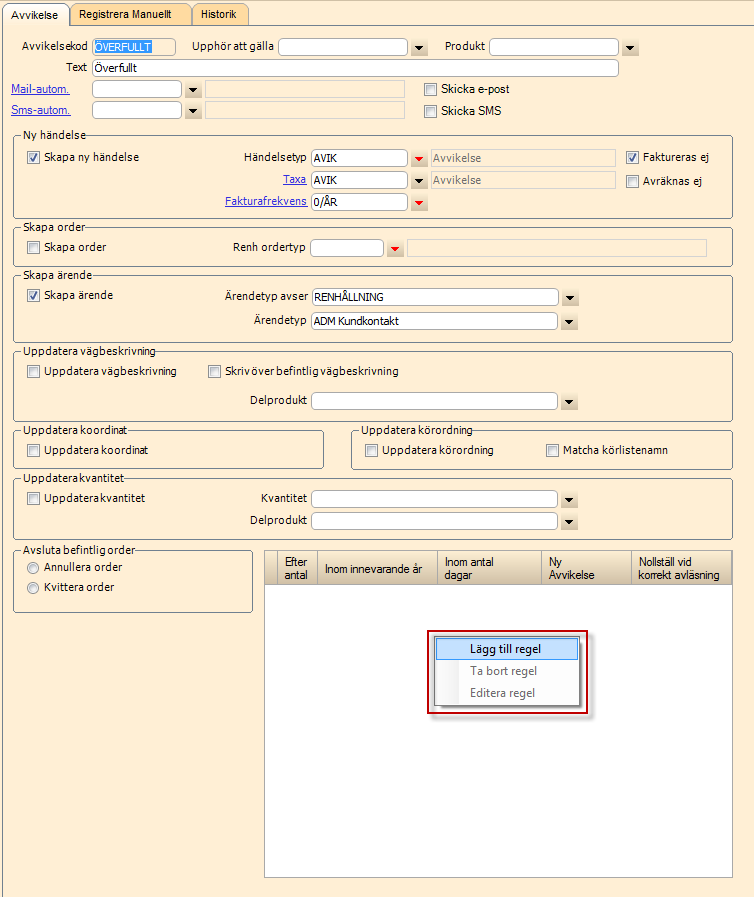Expand the Produkt dropdown arrow
The image size is (754, 897).
pos(630,47)
